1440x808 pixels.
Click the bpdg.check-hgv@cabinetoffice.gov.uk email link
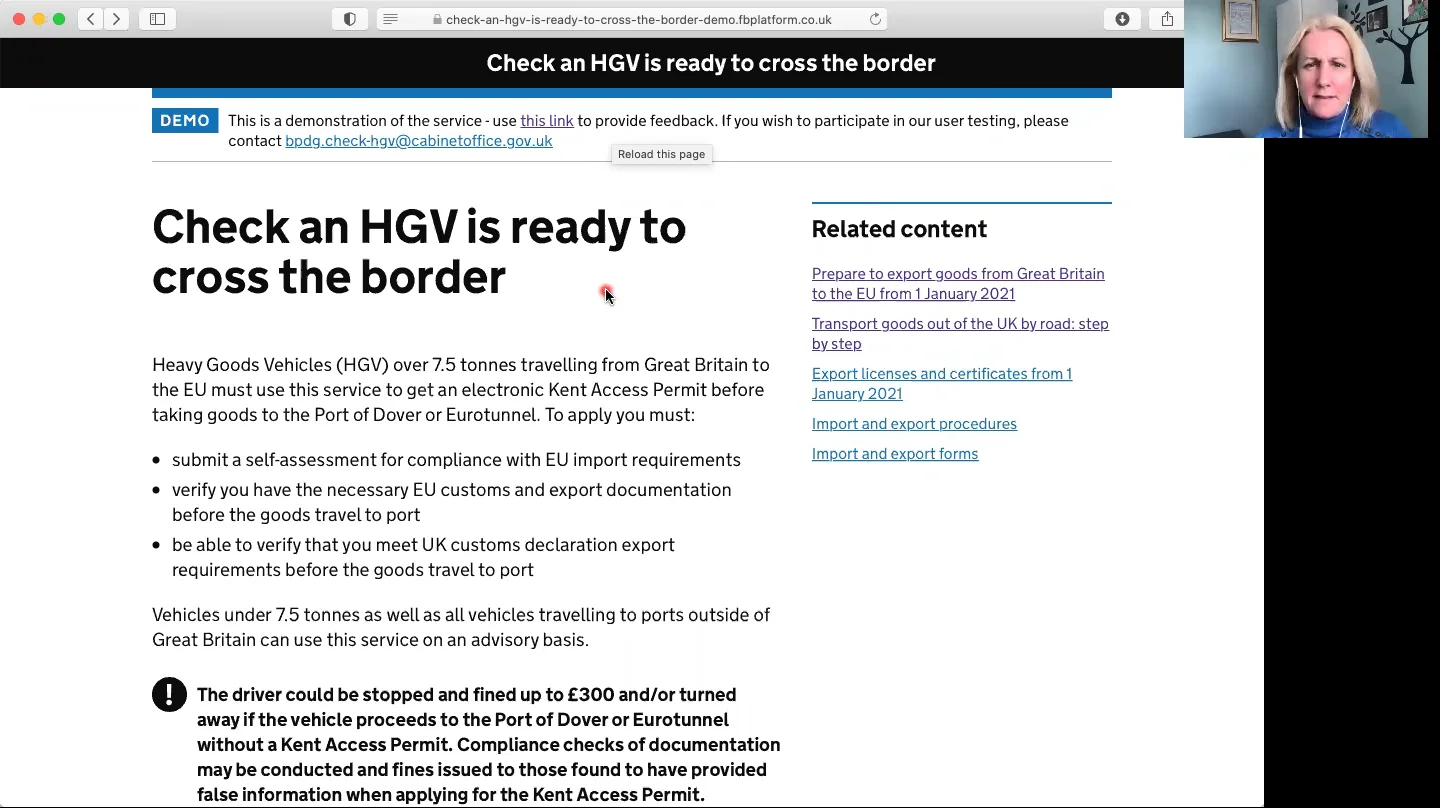tap(419, 141)
